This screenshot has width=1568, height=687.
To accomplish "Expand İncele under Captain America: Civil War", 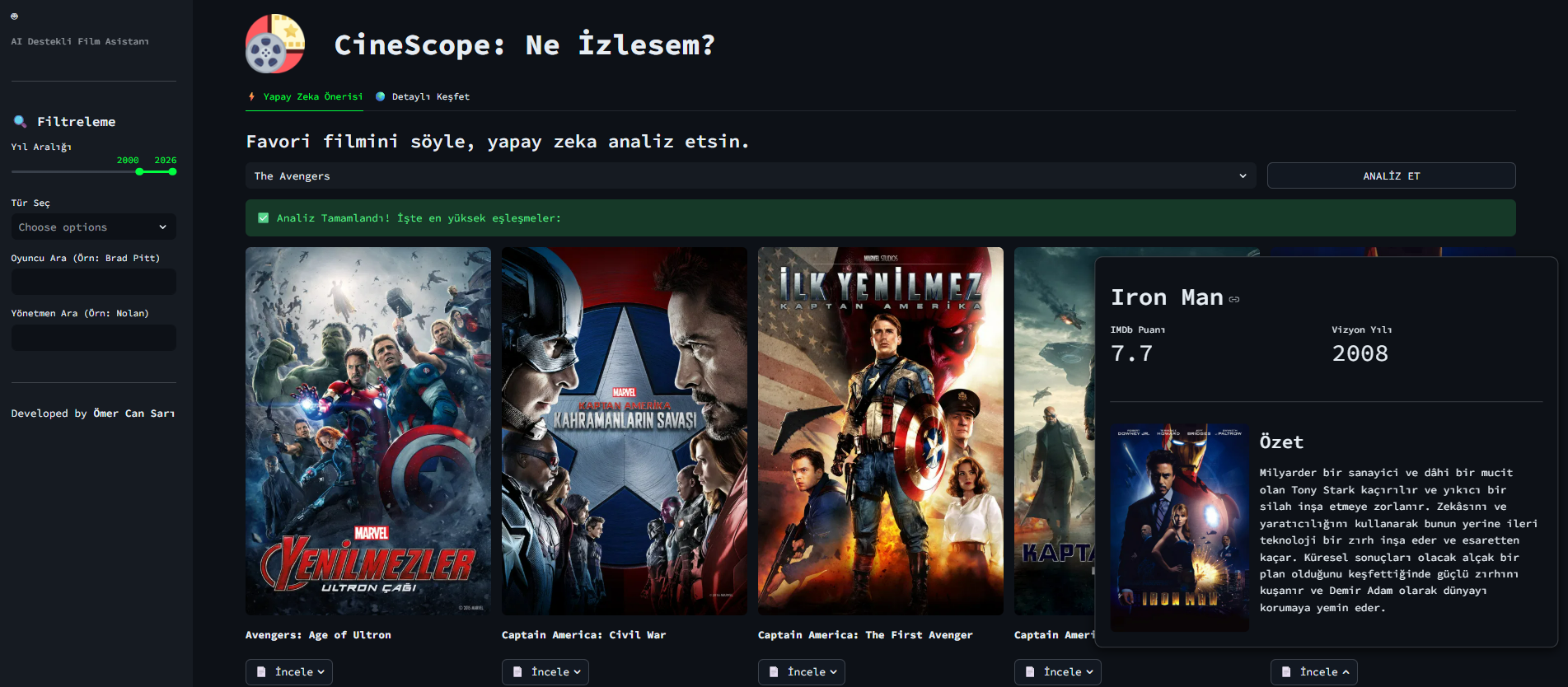I will coord(545,672).
